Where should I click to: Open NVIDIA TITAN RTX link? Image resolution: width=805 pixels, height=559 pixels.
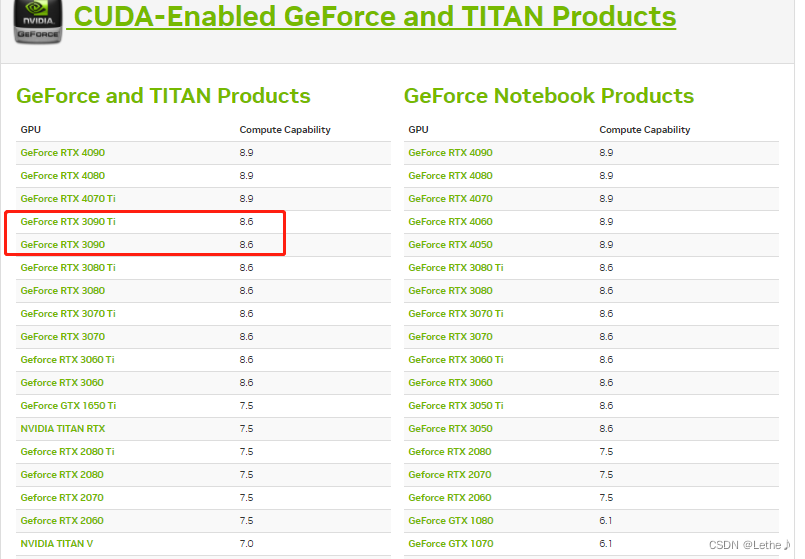[x=63, y=429]
